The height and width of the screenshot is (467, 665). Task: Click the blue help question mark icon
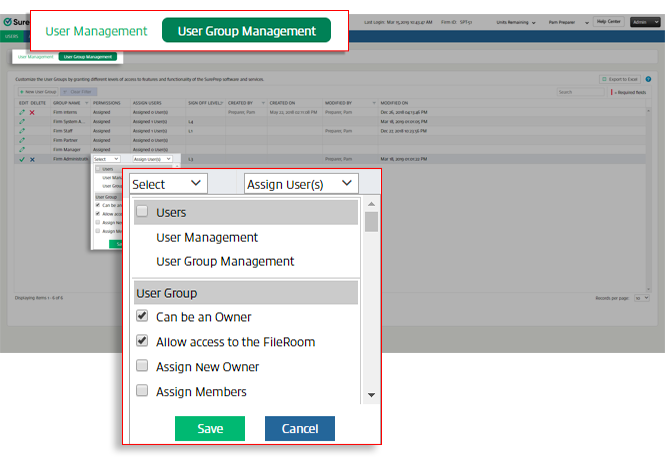coord(649,79)
